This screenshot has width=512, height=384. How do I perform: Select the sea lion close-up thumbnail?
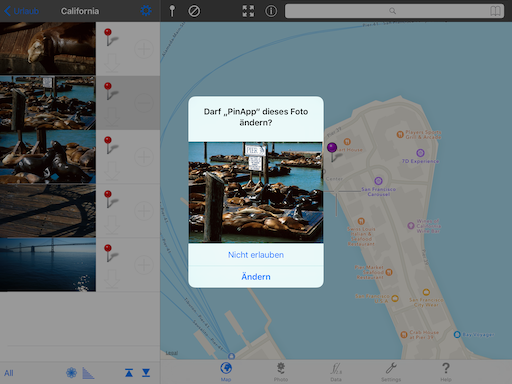(x=48, y=48)
